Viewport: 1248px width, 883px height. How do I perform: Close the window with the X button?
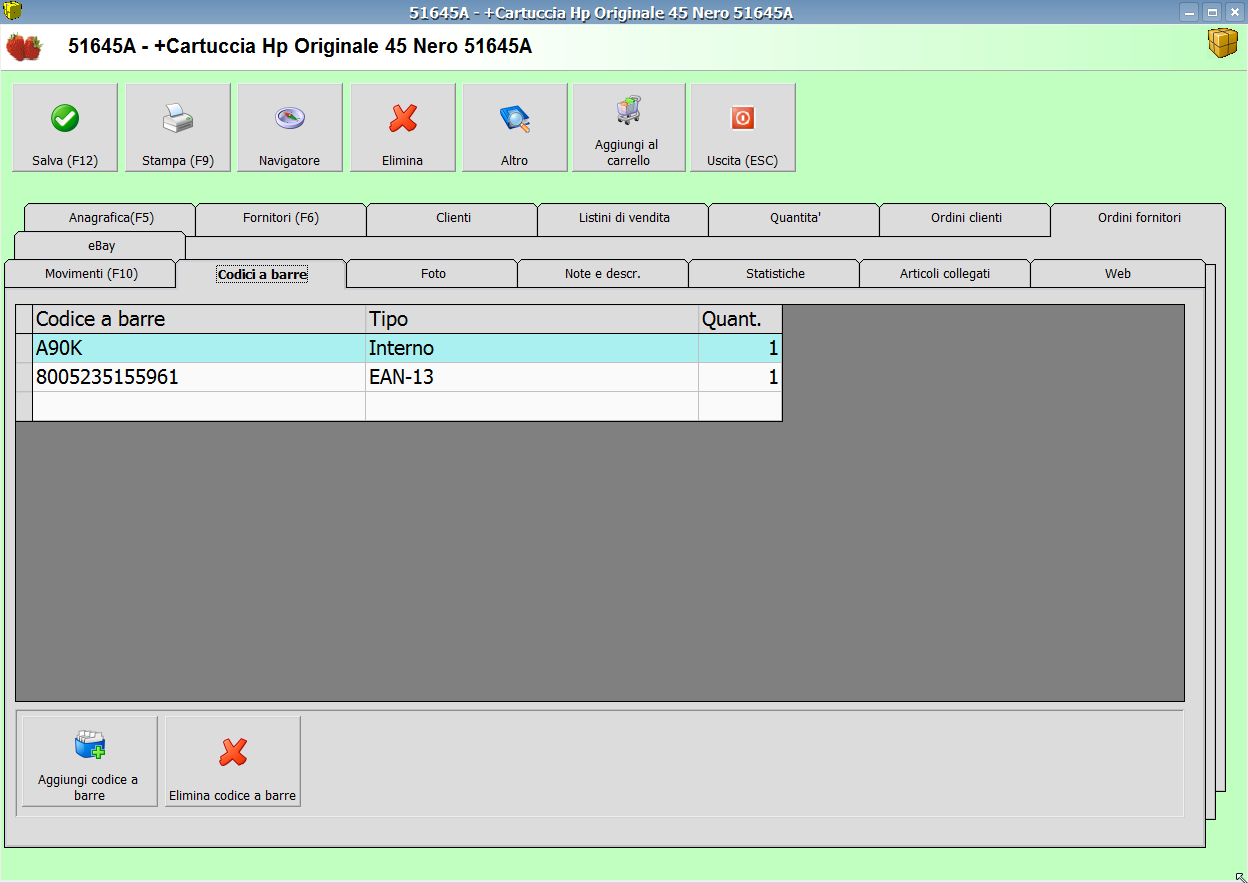(x=1234, y=12)
